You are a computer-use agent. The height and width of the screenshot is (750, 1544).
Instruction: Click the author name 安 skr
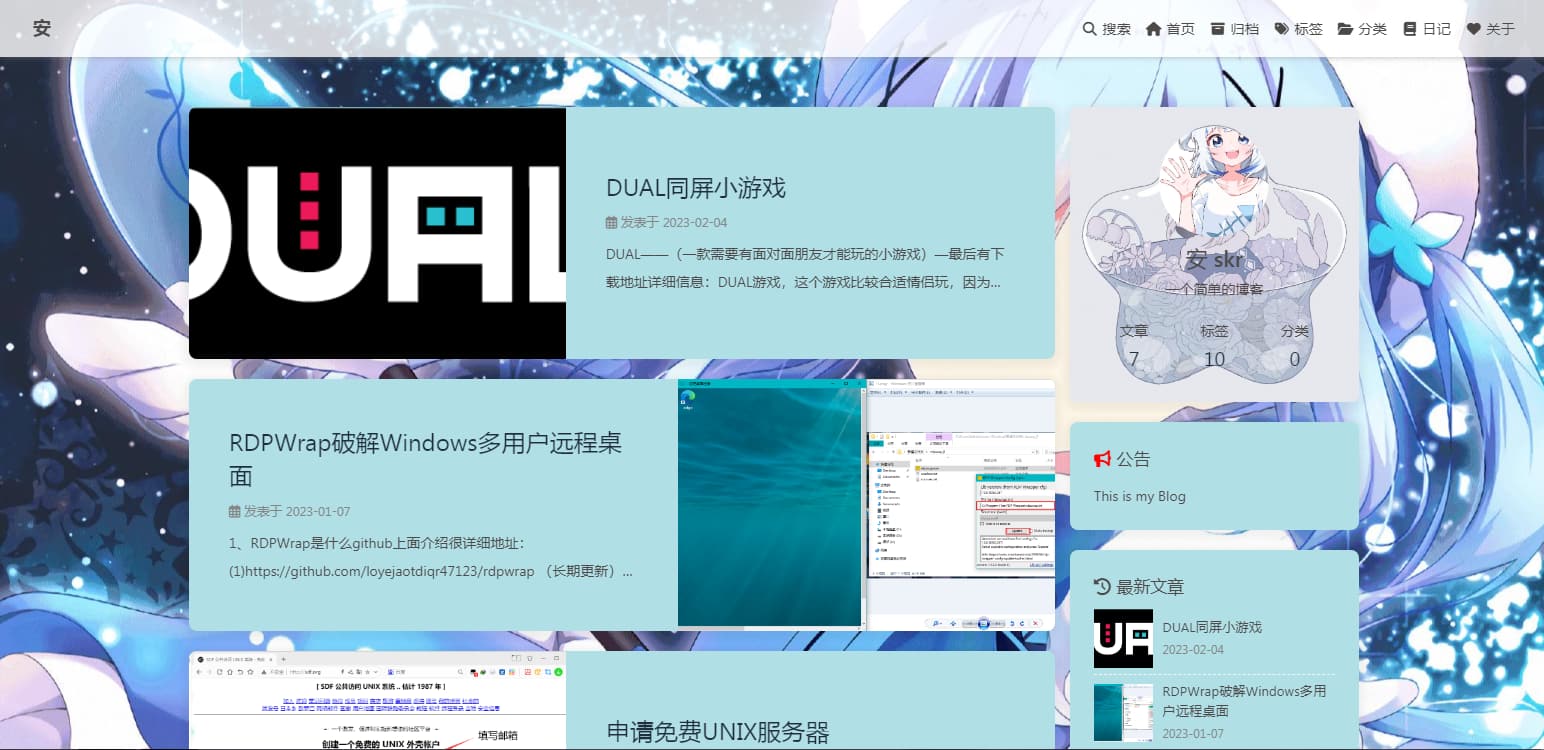1214,260
